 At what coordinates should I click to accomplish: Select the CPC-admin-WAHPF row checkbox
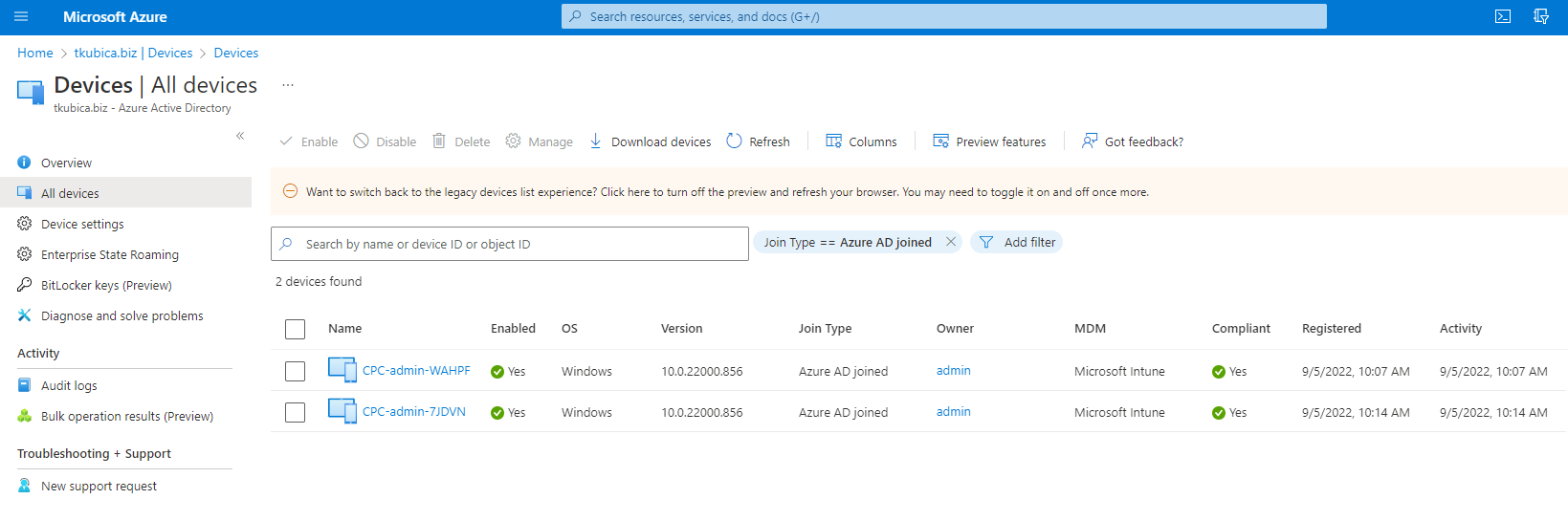click(295, 371)
